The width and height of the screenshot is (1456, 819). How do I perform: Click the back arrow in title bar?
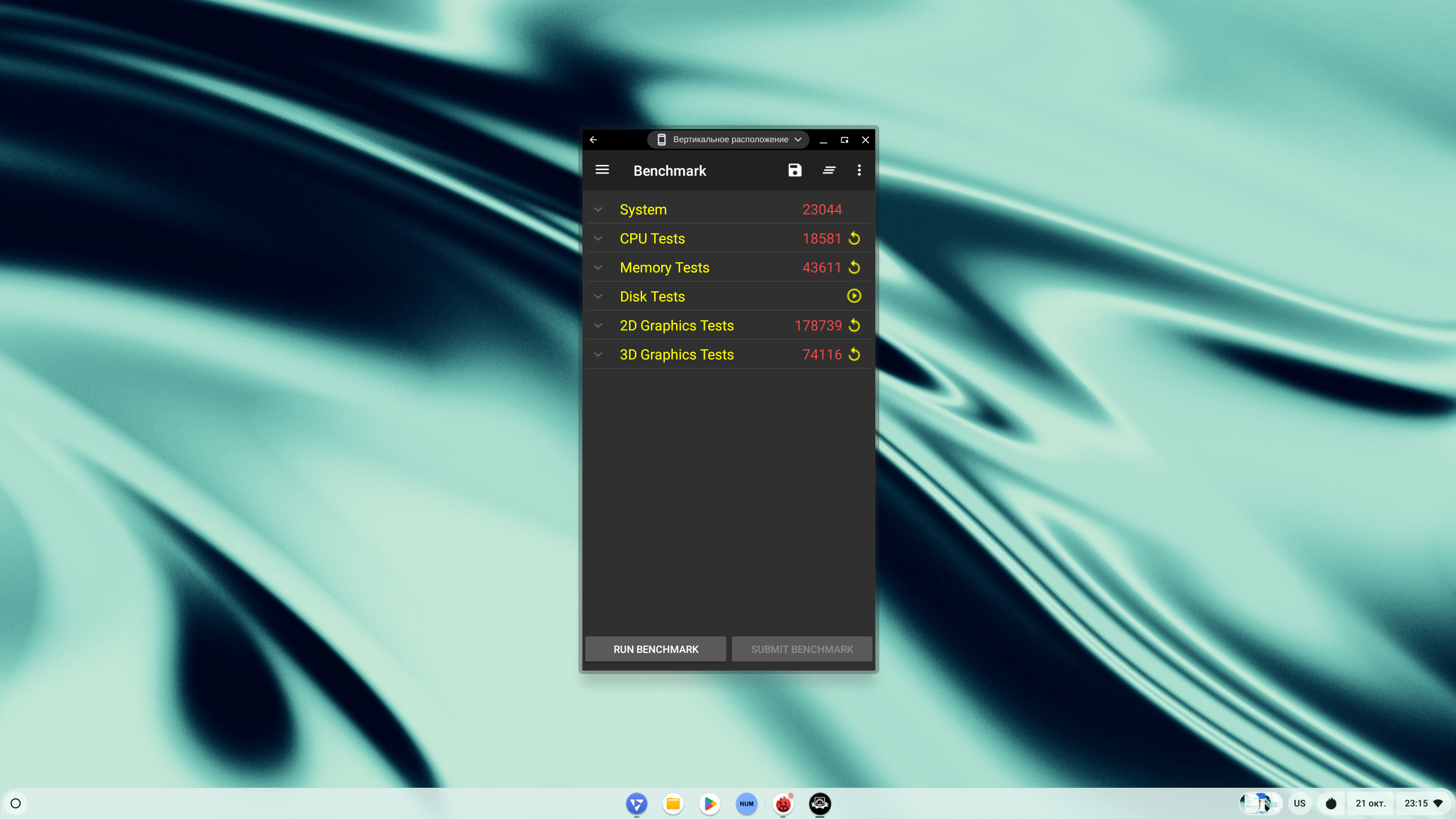[x=593, y=139]
